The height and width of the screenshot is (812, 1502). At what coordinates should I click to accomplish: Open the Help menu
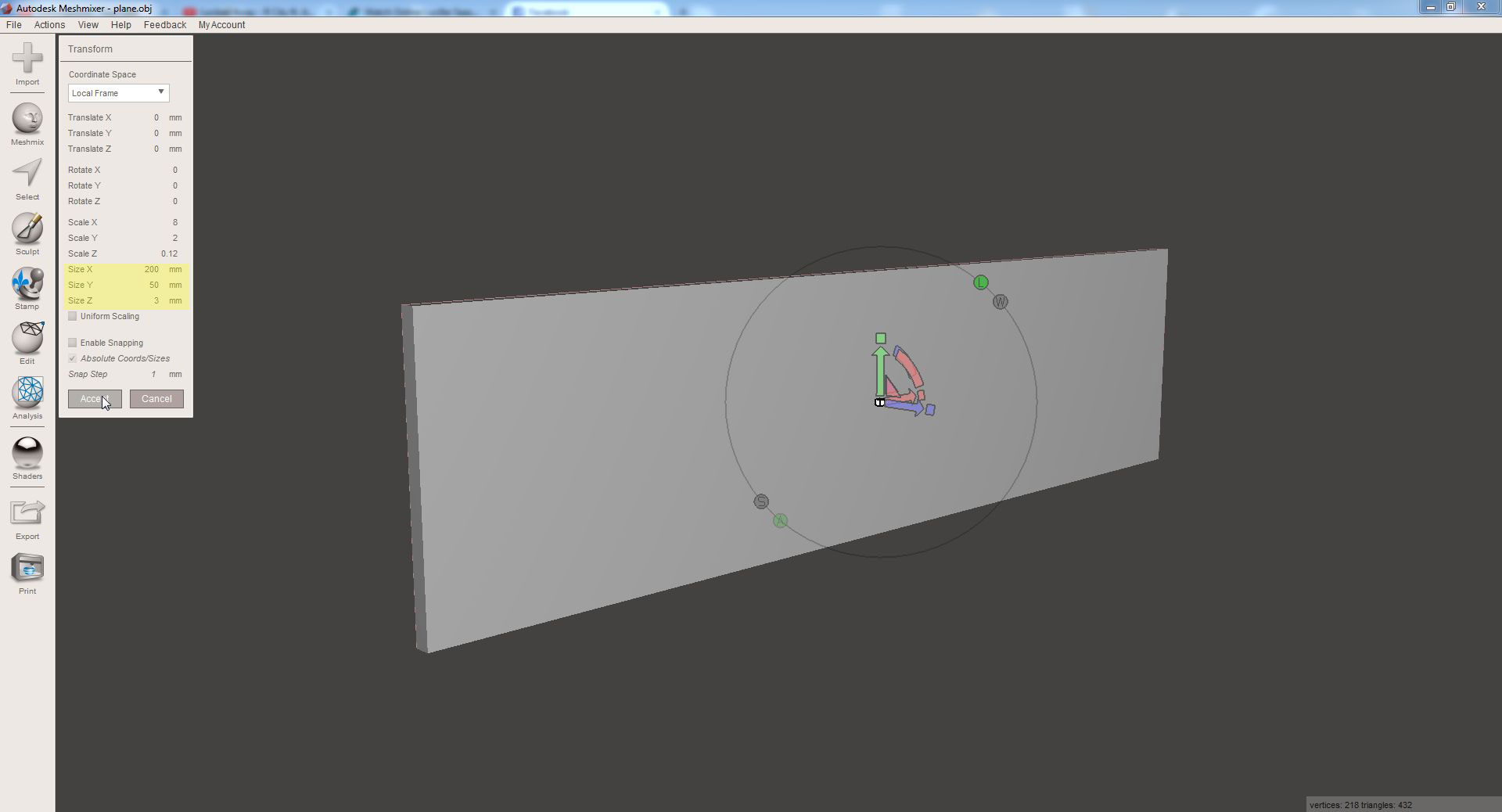120,25
